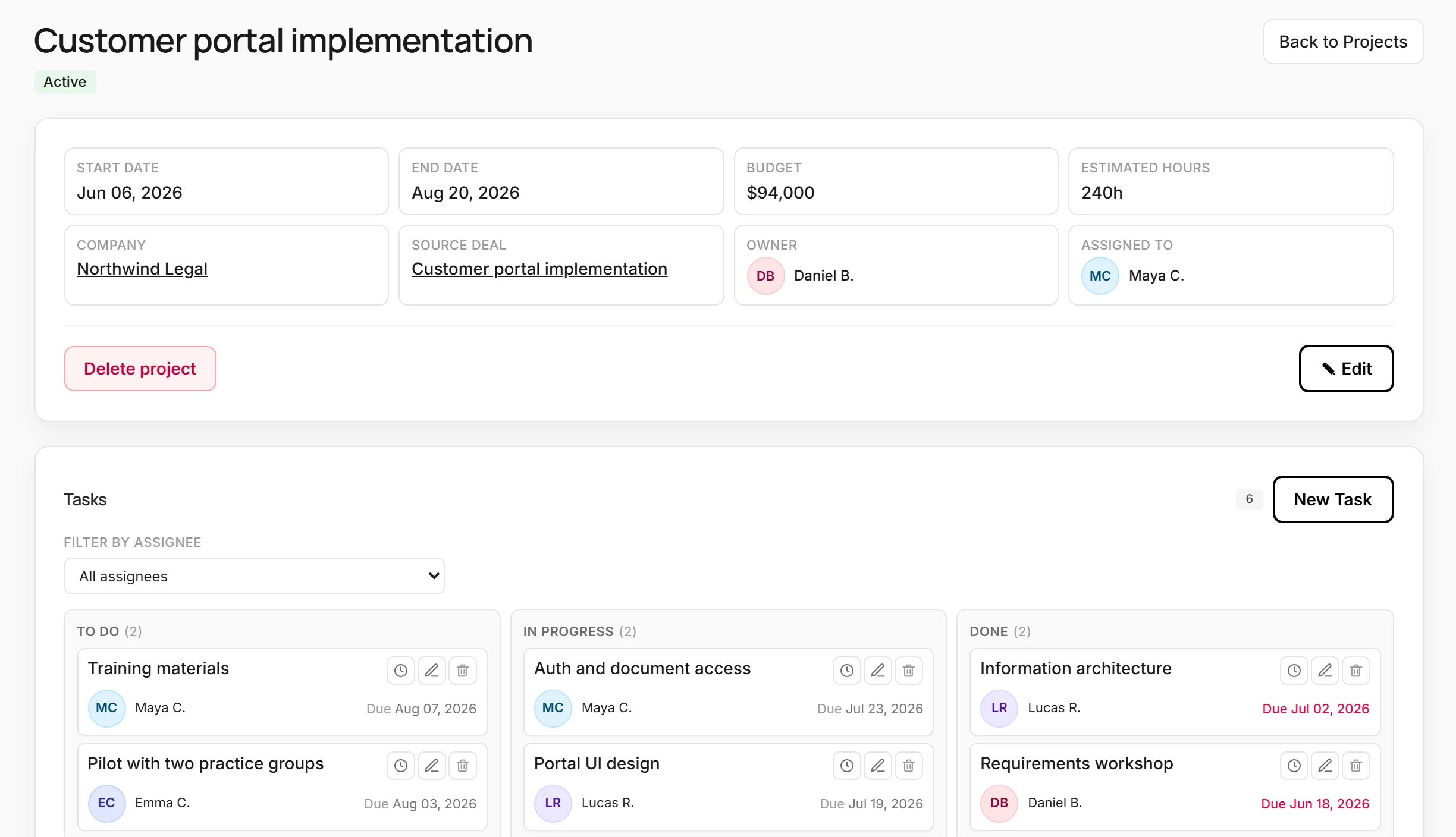This screenshot has width=1456, height=837.
Task: Open clock icon on Requirements workshop
Action: [1294, 766]
